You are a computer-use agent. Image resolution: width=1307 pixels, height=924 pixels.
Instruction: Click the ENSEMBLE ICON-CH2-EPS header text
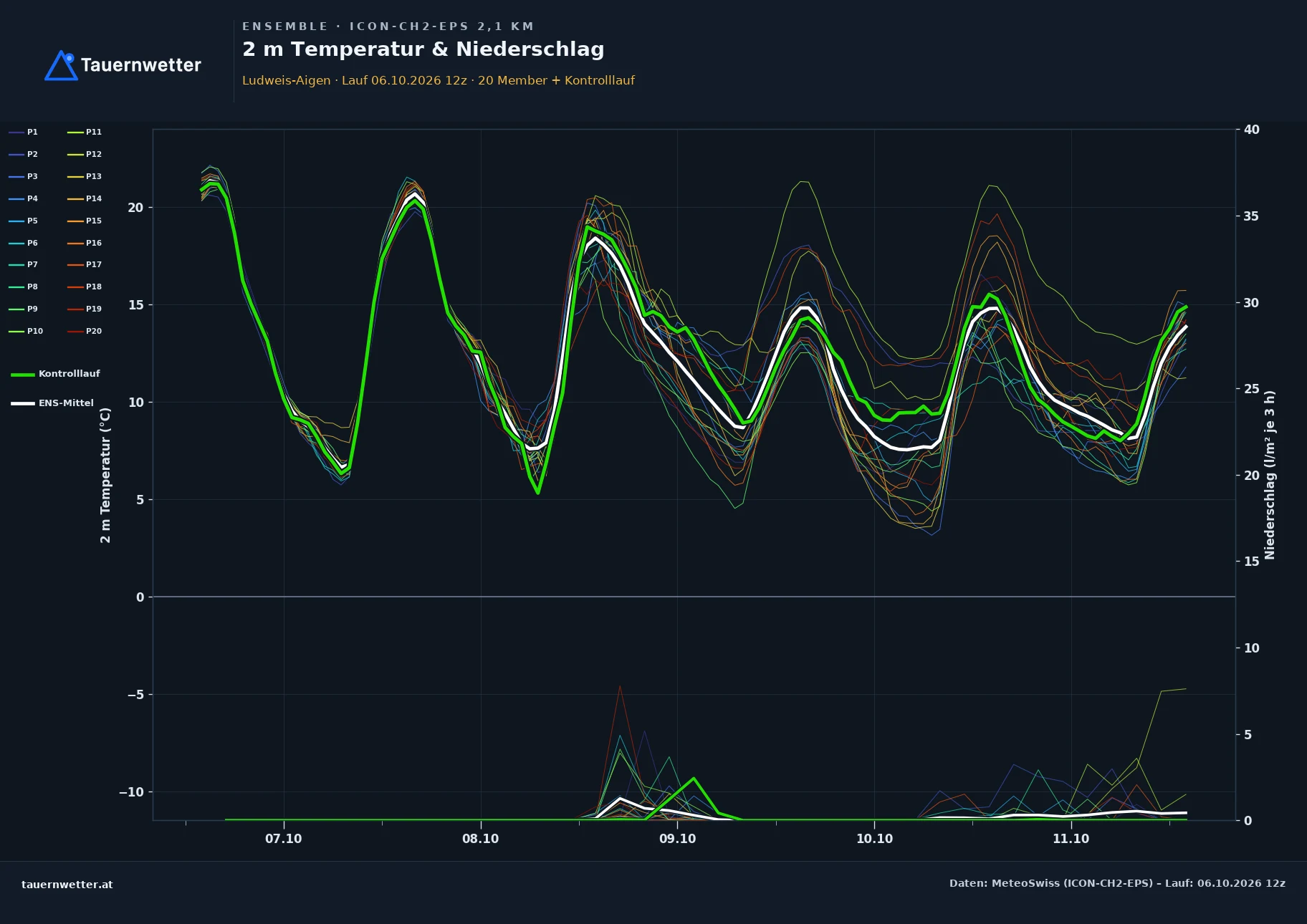click(x=388, y=27)
